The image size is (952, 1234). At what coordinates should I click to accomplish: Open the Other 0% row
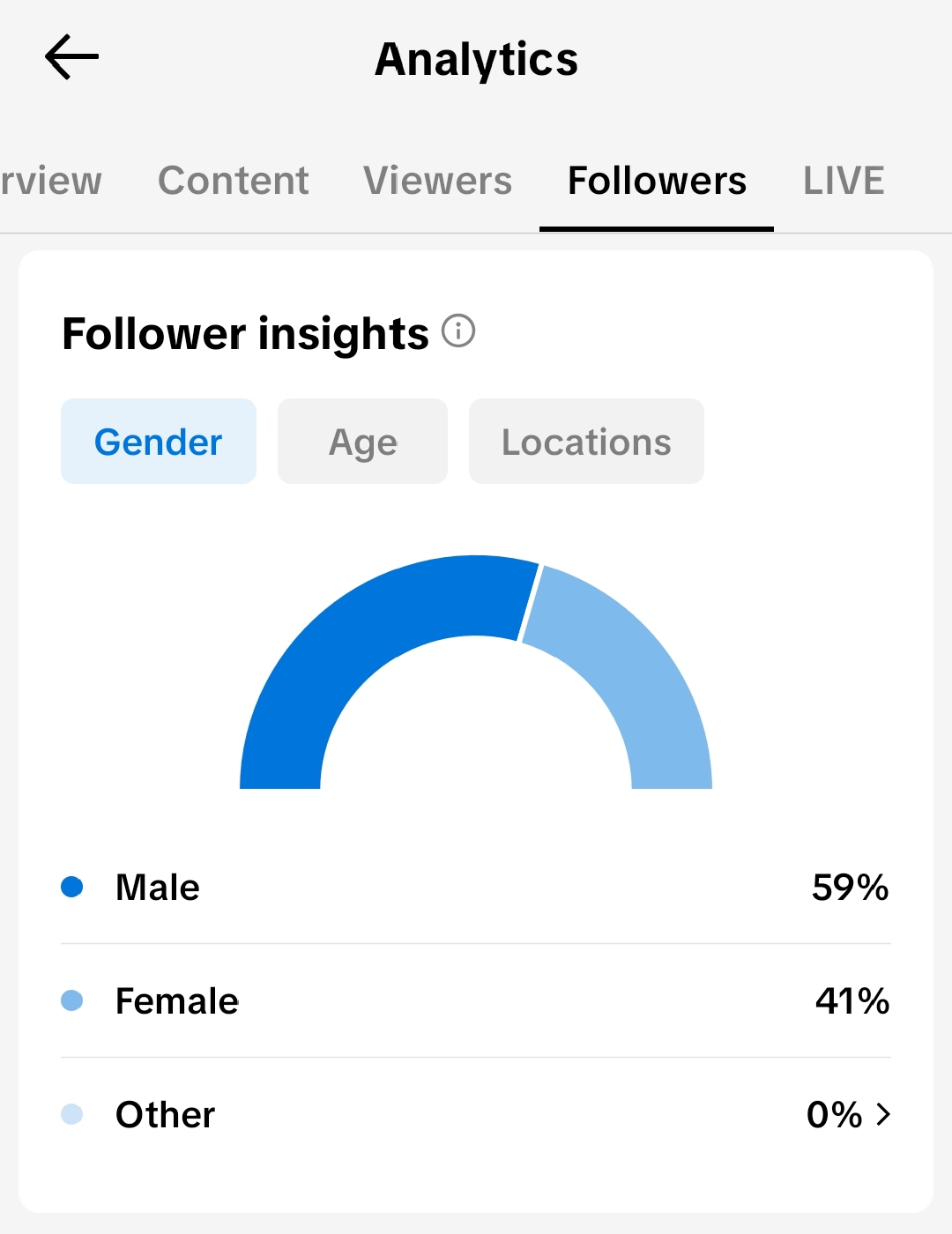coord(476,1114)
